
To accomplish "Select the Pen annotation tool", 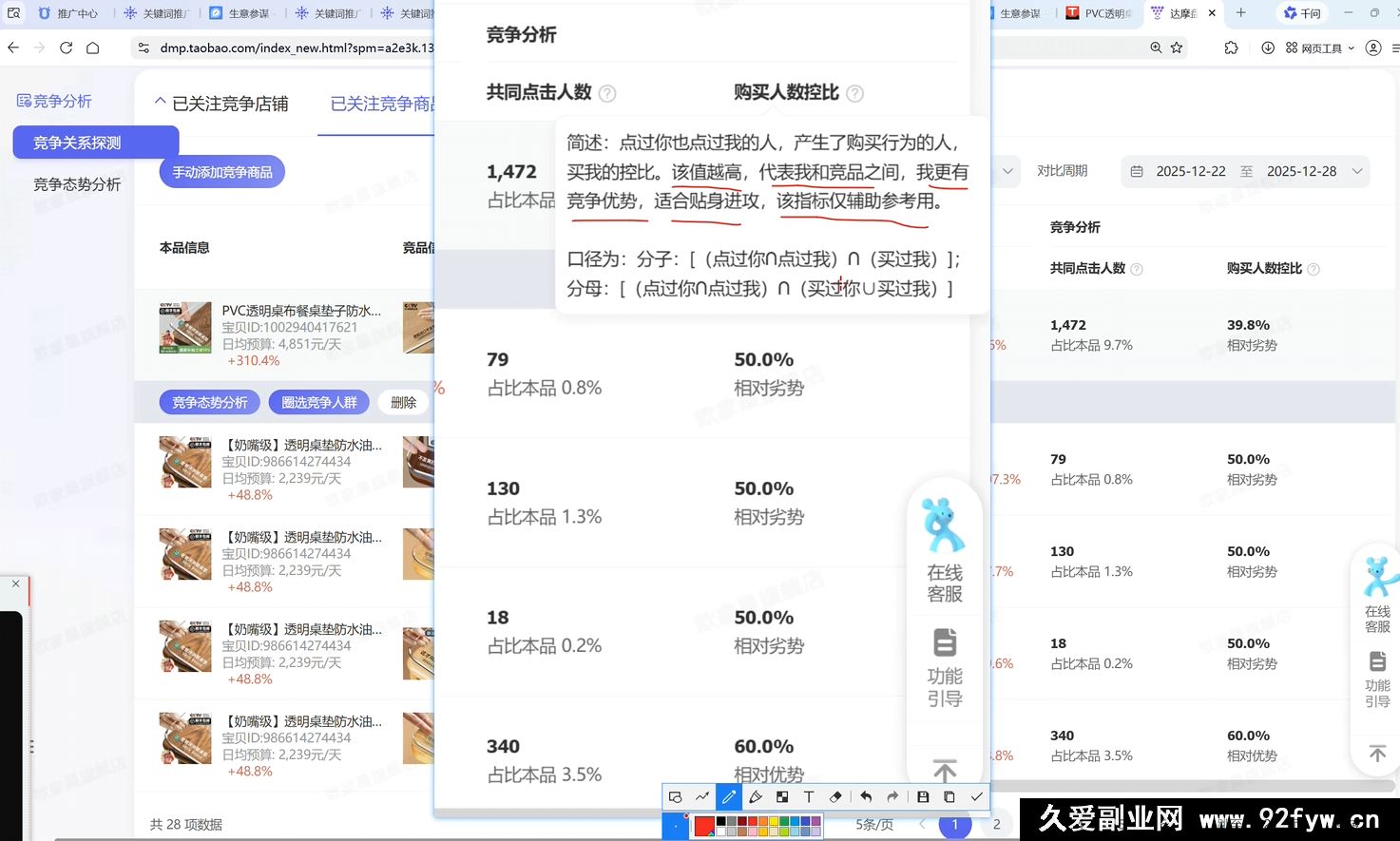I will coord(728,796).
